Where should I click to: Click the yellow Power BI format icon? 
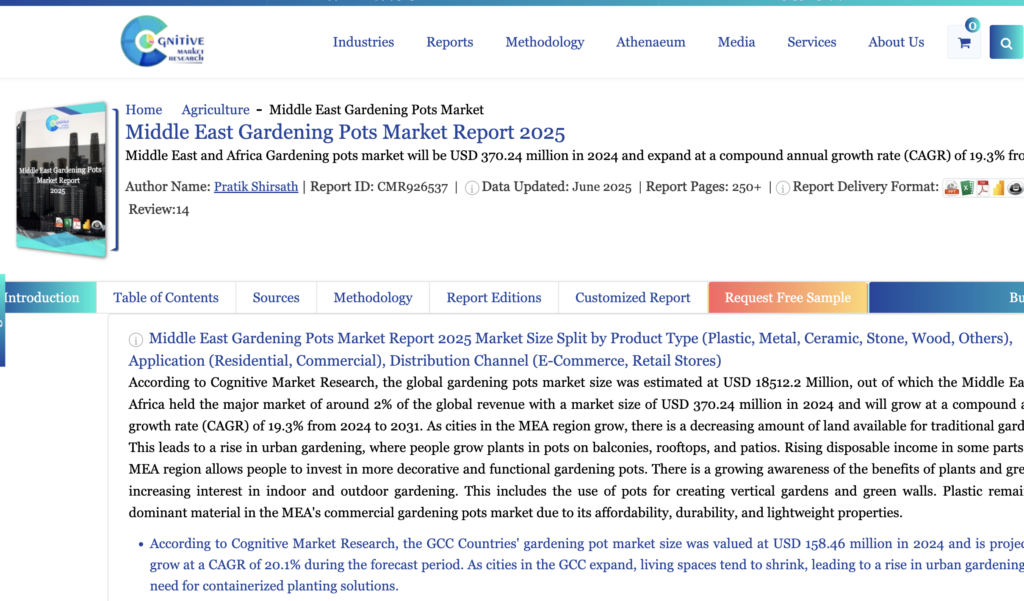999,188
